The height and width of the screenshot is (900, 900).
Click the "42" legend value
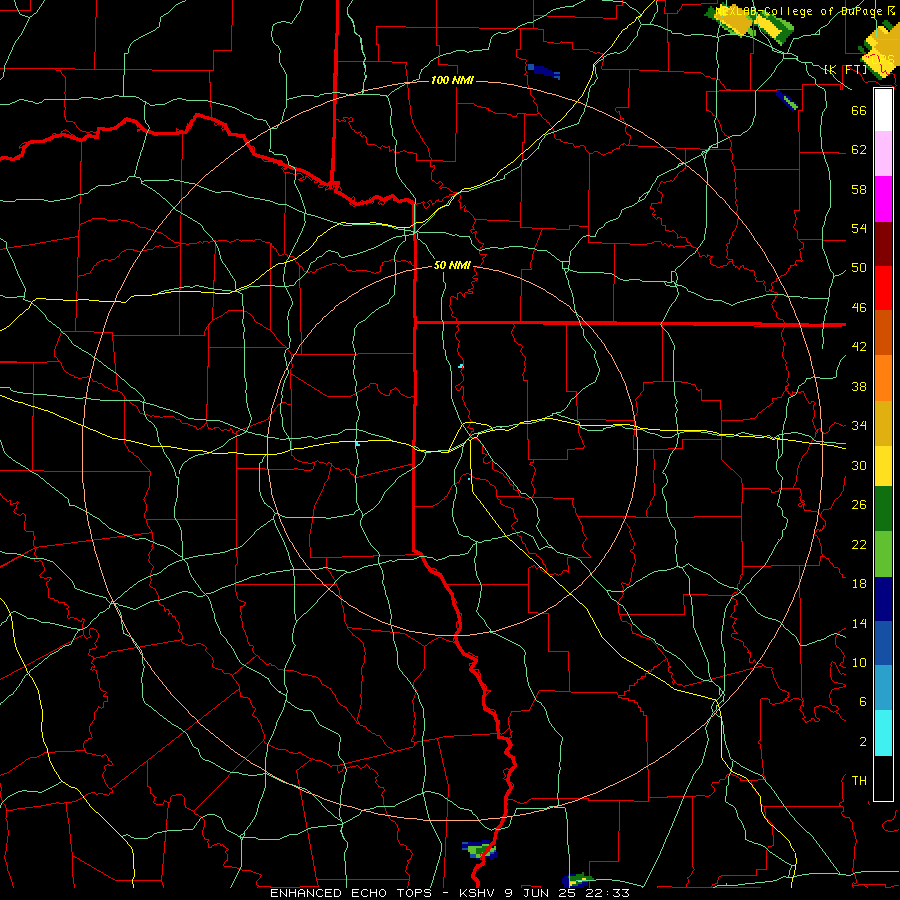(x=859, y=346)
